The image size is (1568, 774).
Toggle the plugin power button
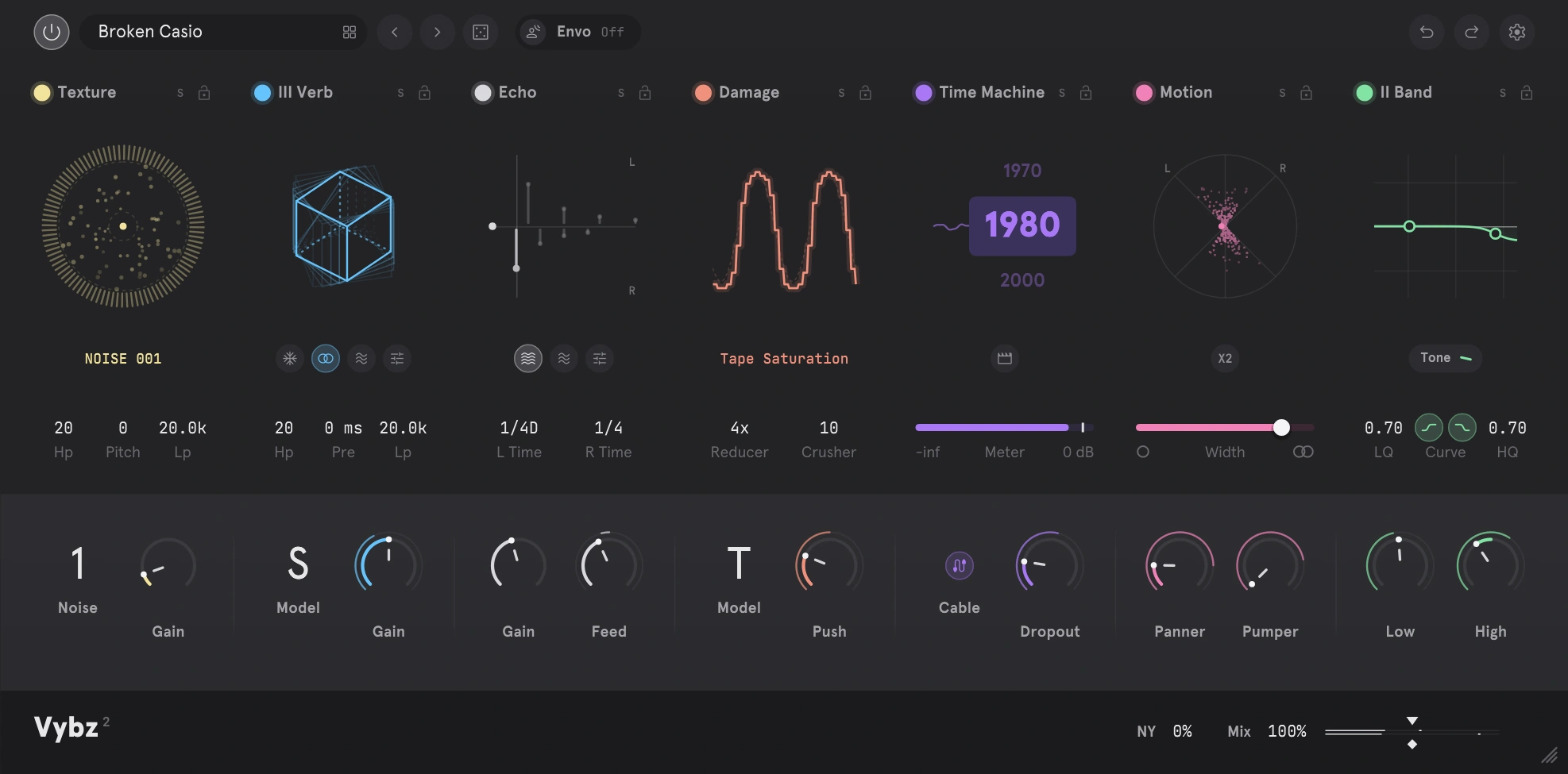click(x=52, y=33)
